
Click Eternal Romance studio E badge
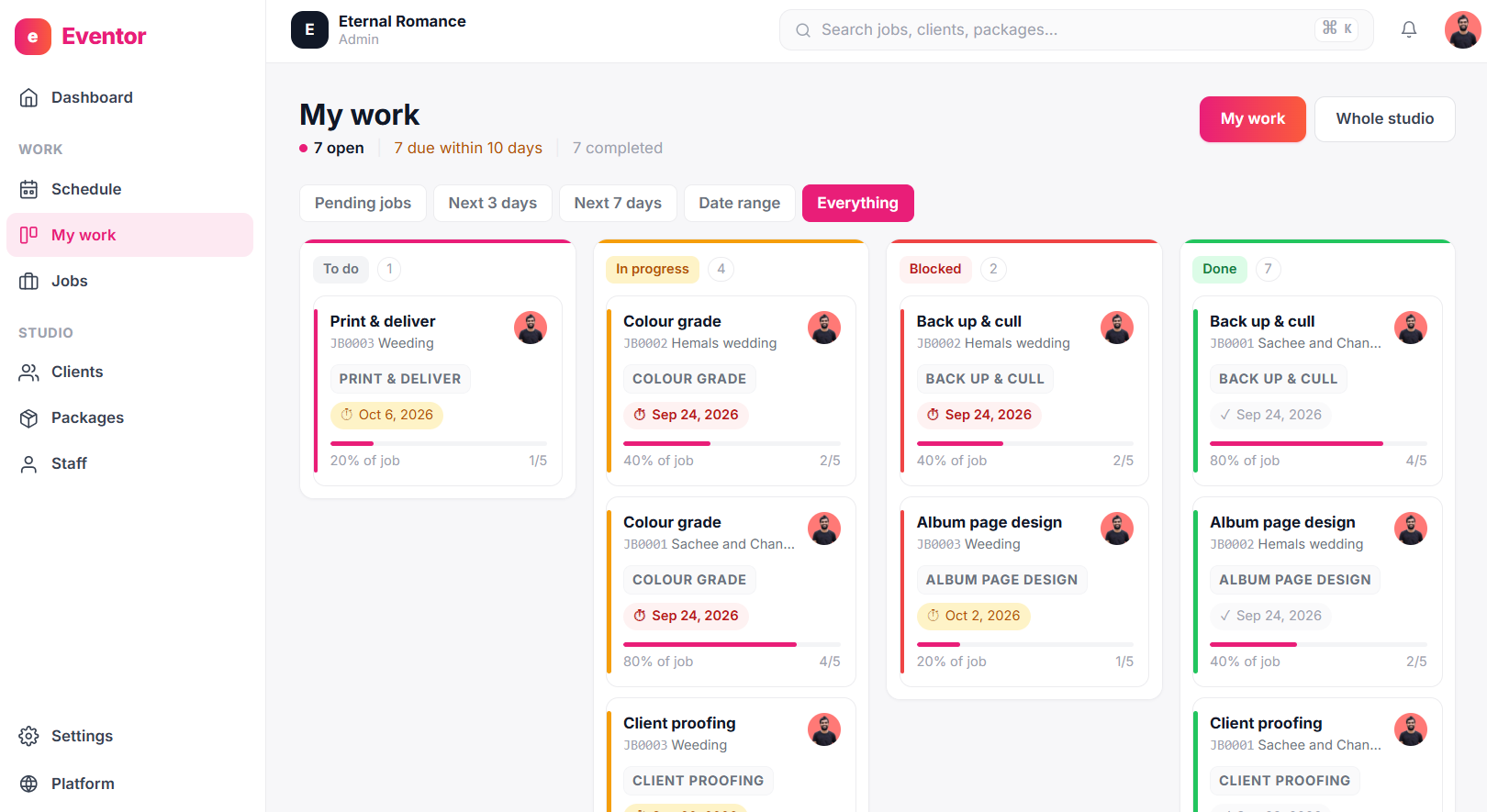tap(309, 29)
